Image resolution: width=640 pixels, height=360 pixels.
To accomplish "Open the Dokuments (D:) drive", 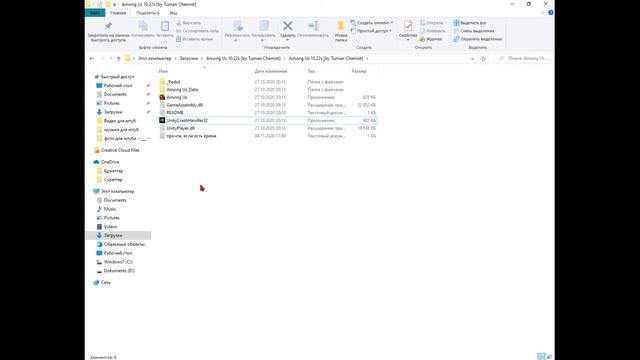I will (119, 271).
